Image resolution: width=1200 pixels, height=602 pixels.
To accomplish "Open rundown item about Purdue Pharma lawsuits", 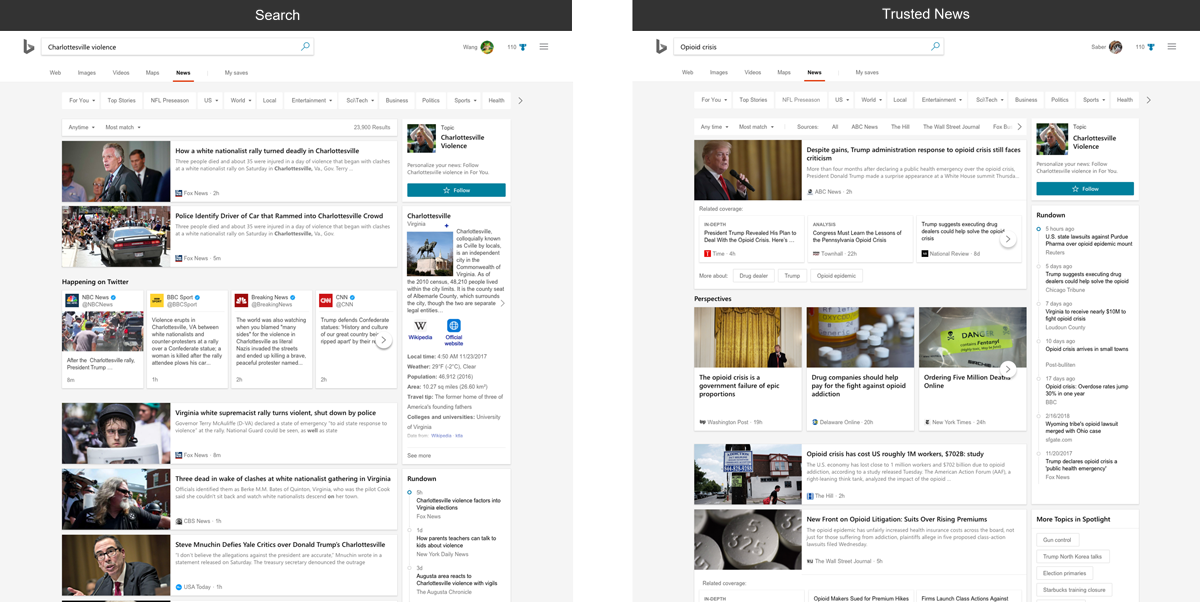I will click(1089, 240).
